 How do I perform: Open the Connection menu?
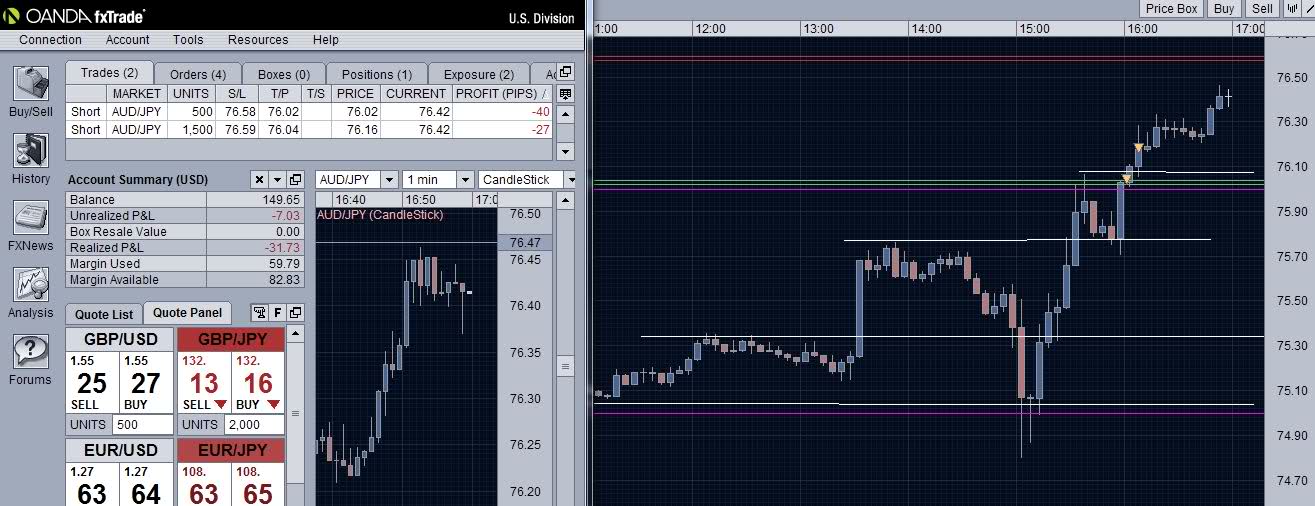(50, 40)
